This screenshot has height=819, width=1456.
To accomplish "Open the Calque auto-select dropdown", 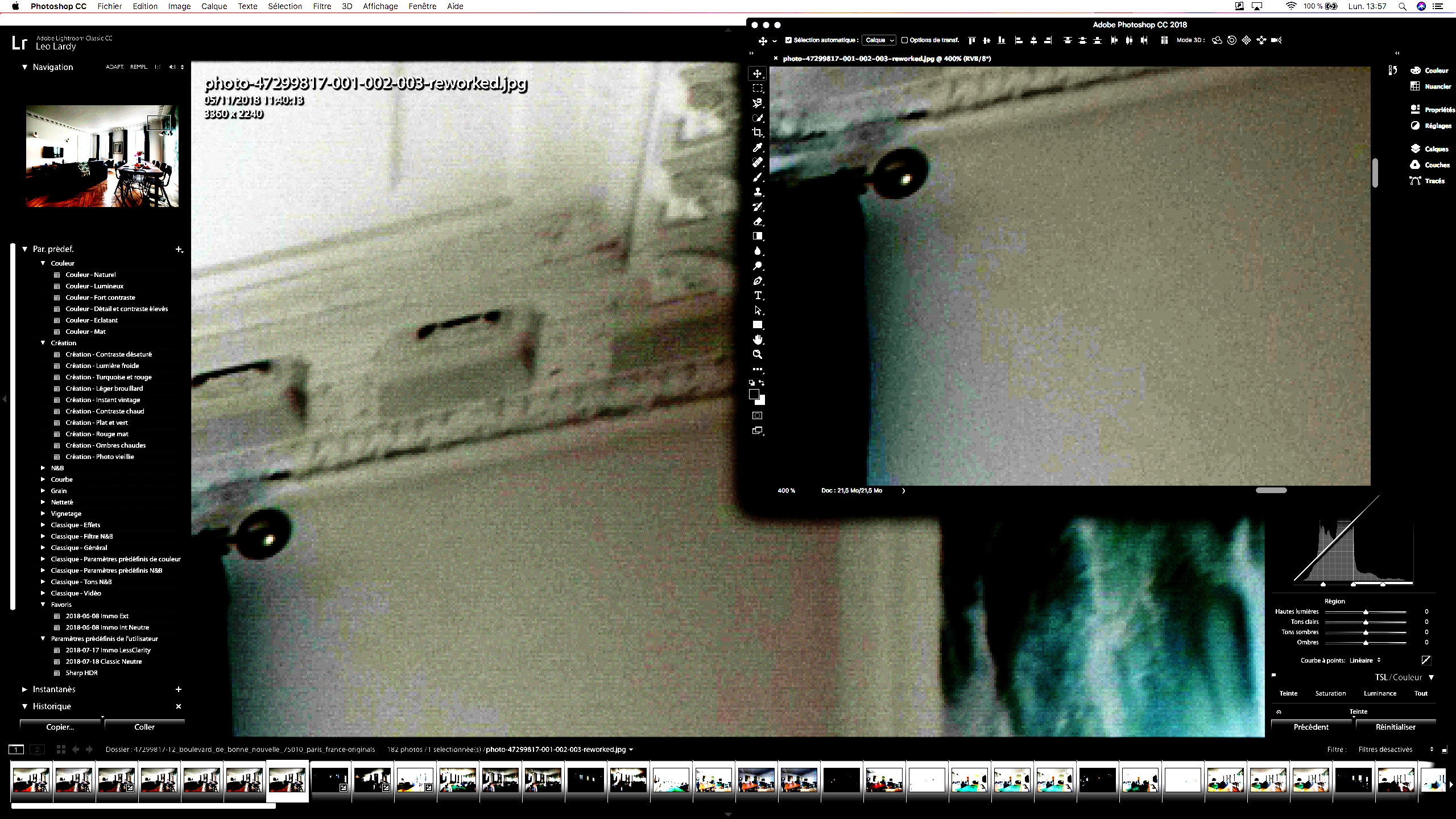I will click(879, 40).
